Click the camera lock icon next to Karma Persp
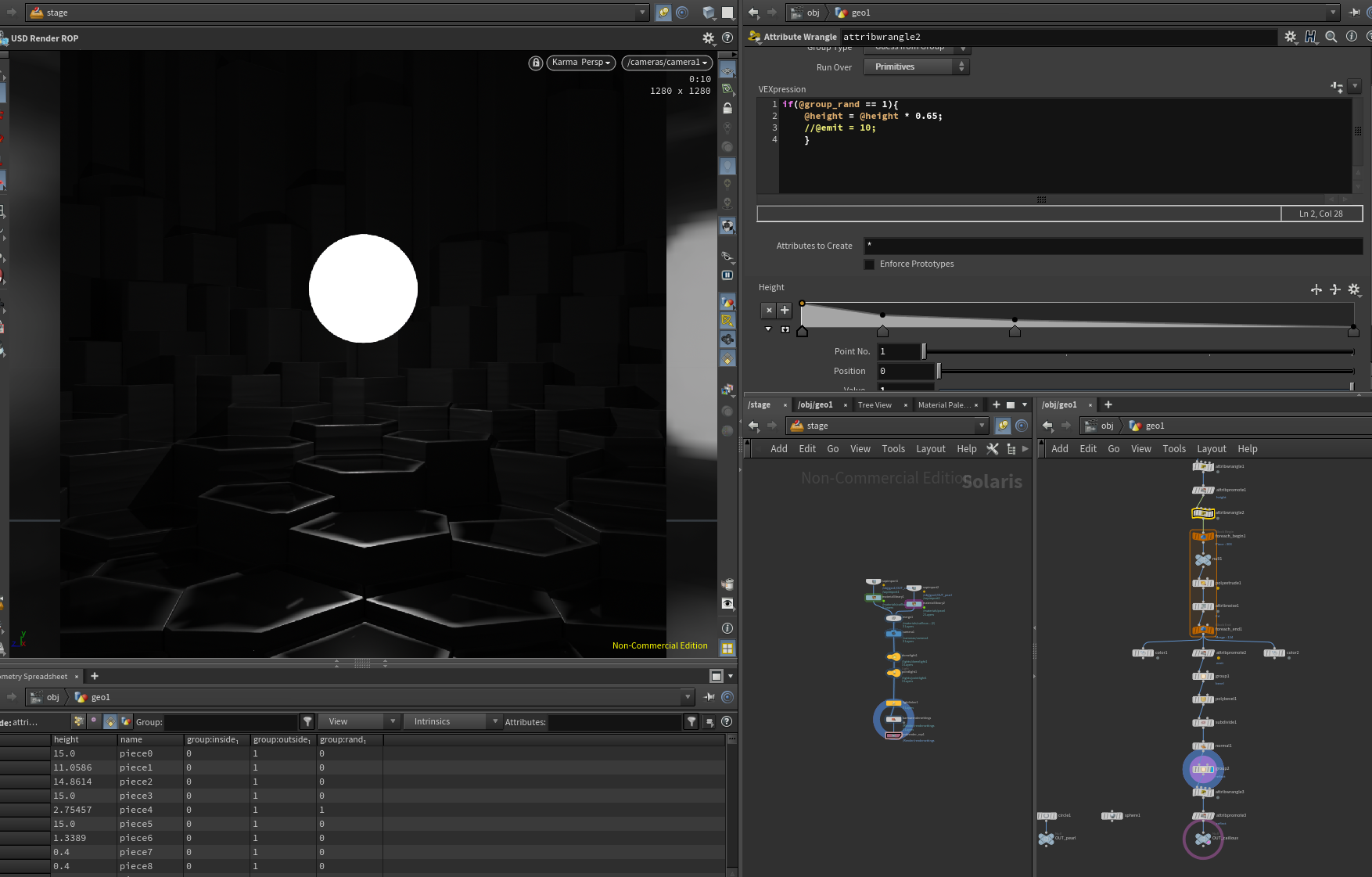 (536, 63)
